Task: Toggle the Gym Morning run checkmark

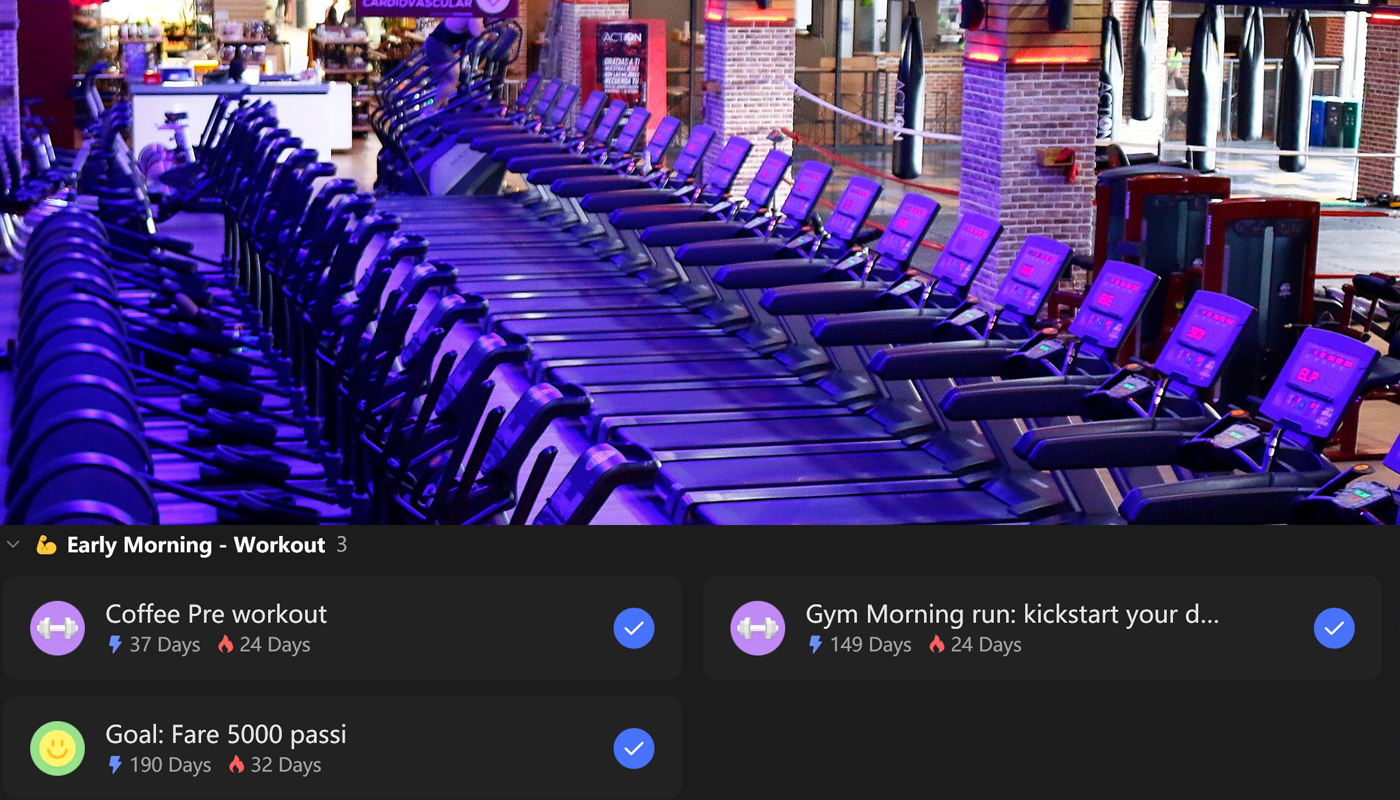Action: [1334, 628]
